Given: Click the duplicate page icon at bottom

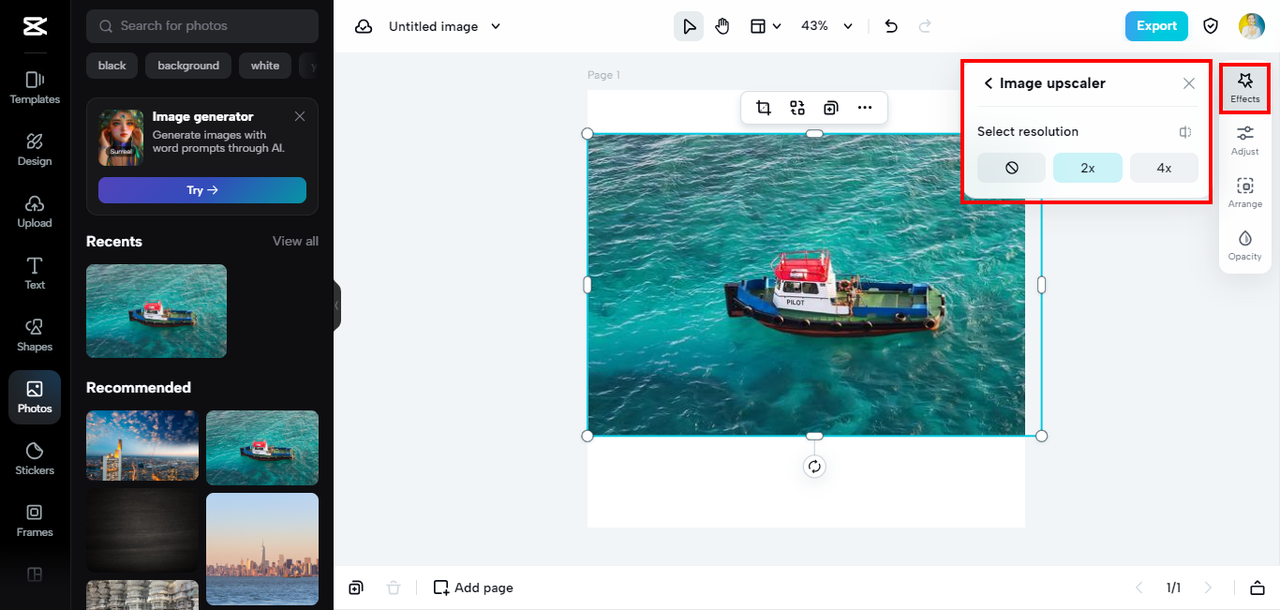Looking at the screenshot, I should pos(356,588).
